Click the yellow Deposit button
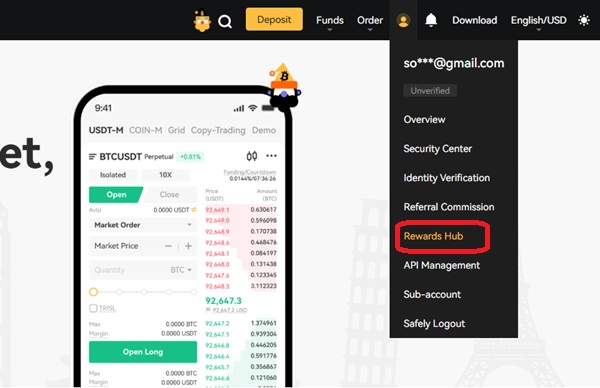 (x=274, y=19)
